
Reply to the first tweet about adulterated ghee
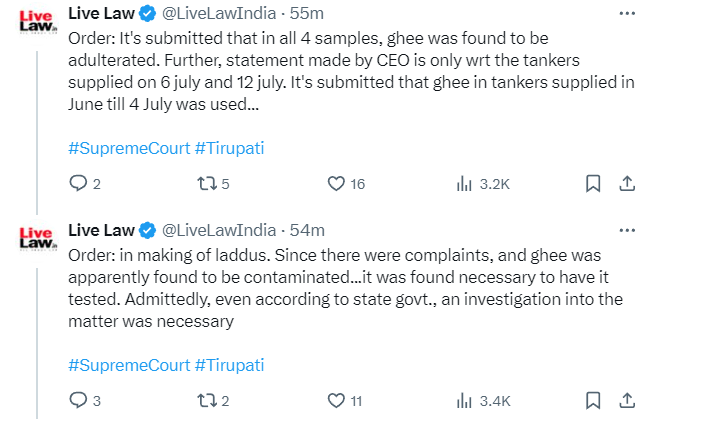tap(79, 184)
